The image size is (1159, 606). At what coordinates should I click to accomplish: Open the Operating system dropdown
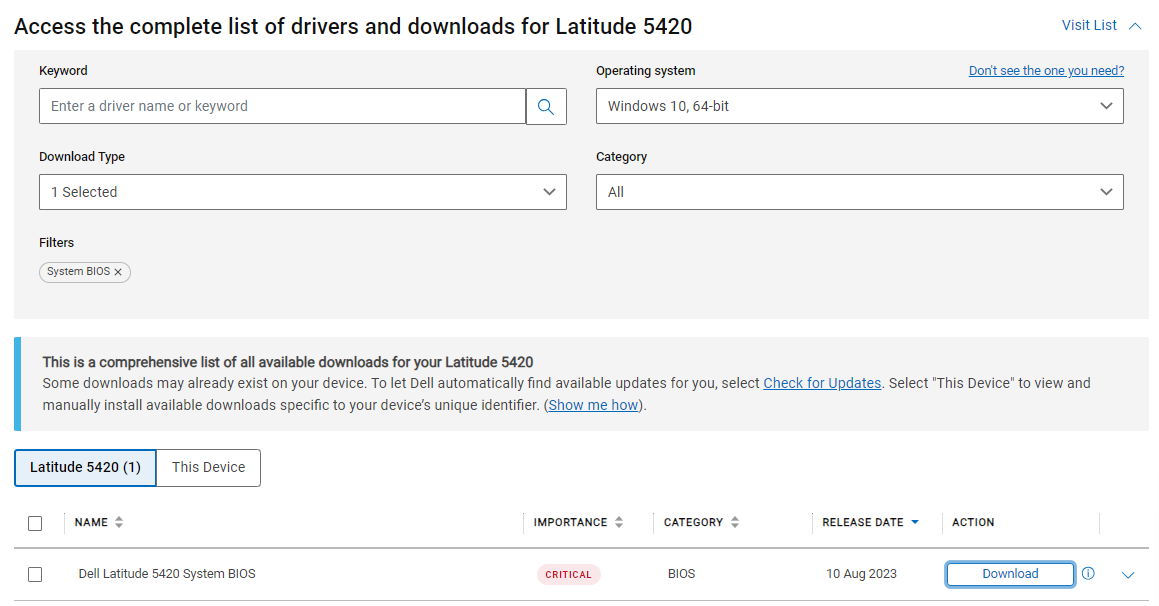pos(860,106)
